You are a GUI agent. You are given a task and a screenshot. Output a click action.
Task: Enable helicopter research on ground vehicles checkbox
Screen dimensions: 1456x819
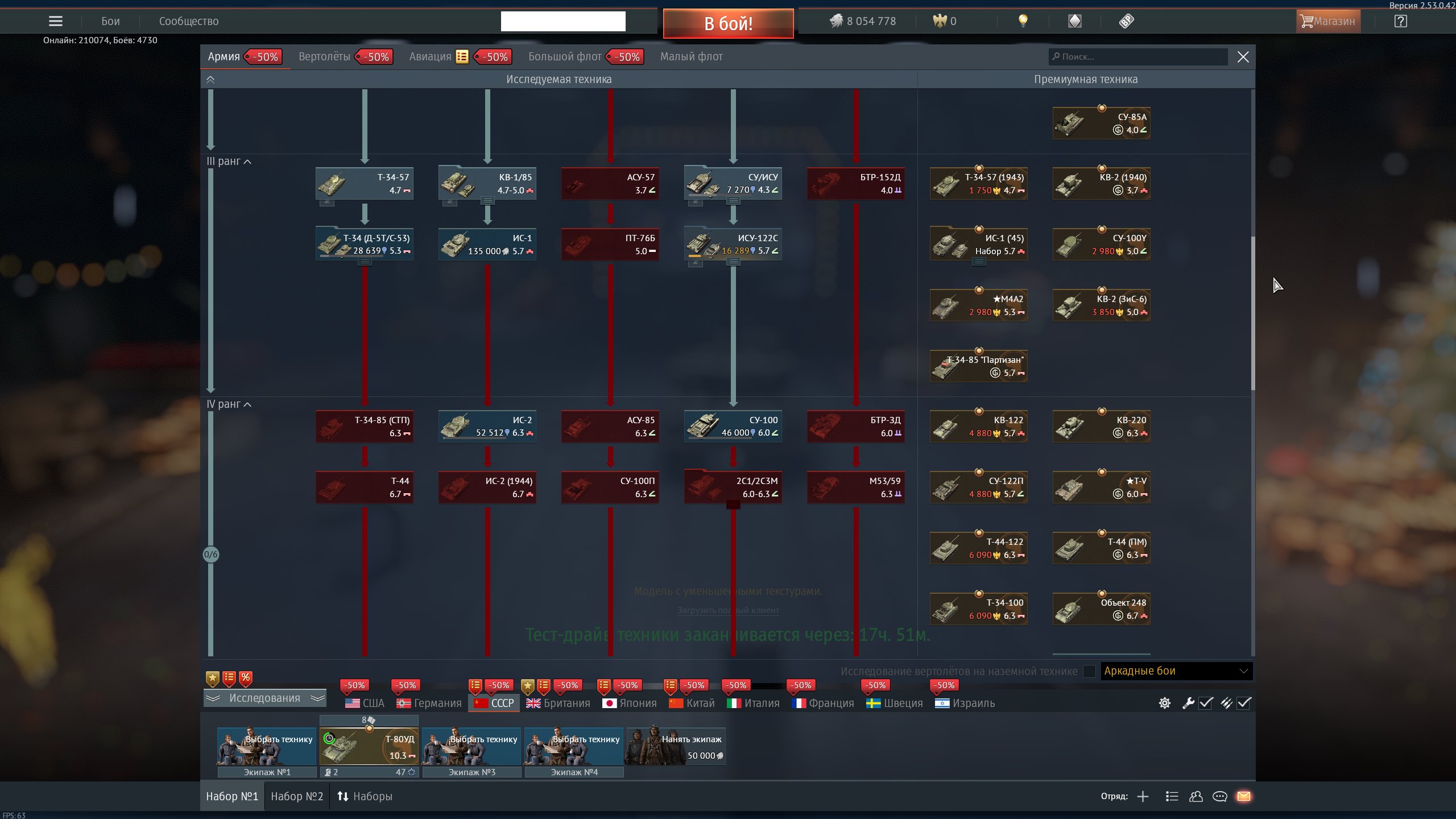tap(1089, 671)
